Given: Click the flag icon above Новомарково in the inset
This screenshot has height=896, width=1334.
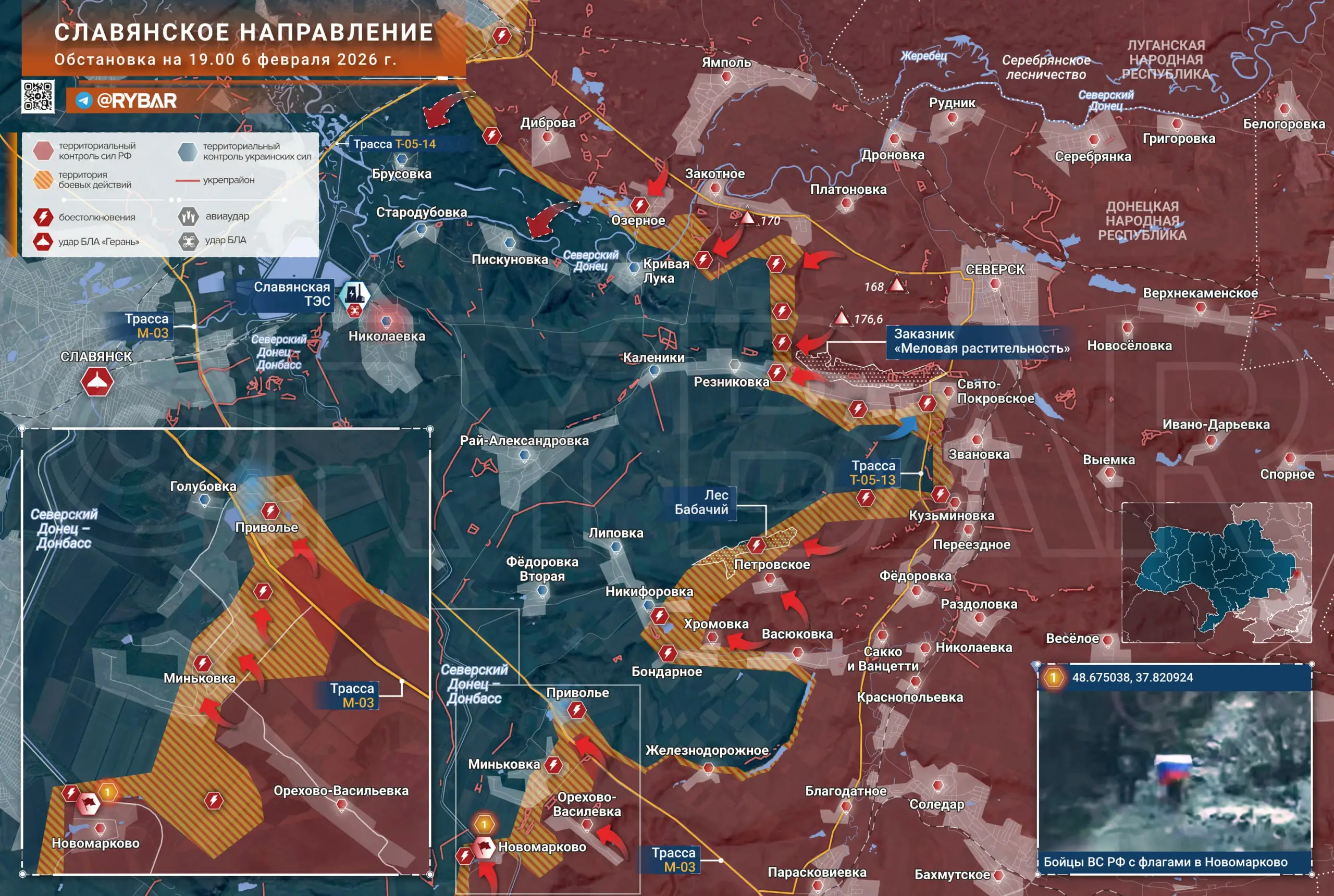Looking at the screenshot, I should 89,804.
